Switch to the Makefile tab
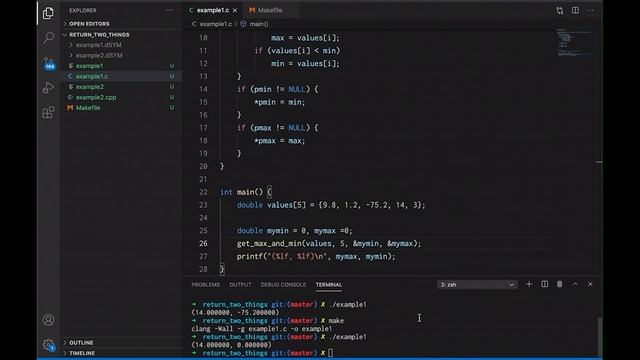Viewport: 640px width, 360px height. 270,10
